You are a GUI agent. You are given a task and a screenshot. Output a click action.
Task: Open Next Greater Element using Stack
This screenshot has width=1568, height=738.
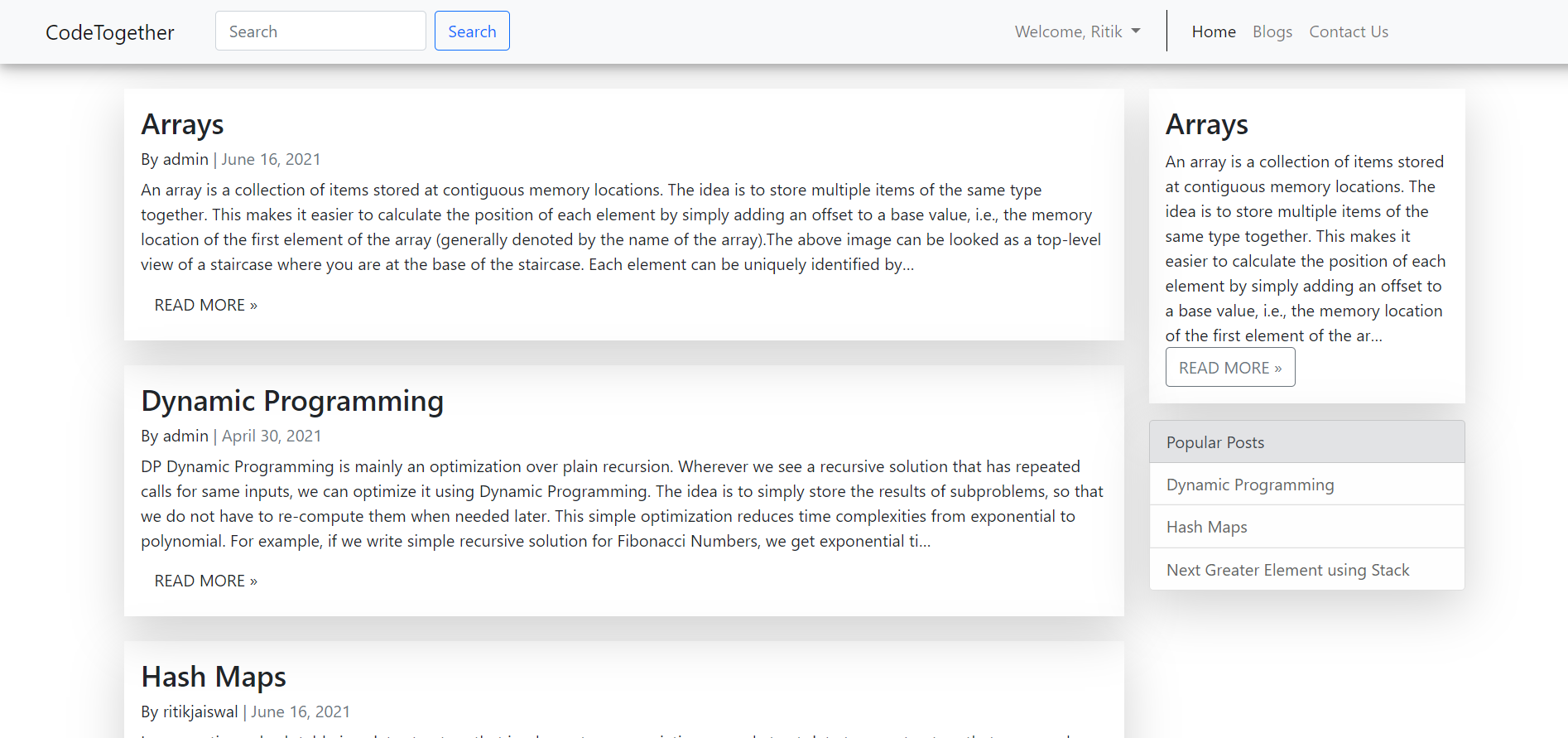1287,570
